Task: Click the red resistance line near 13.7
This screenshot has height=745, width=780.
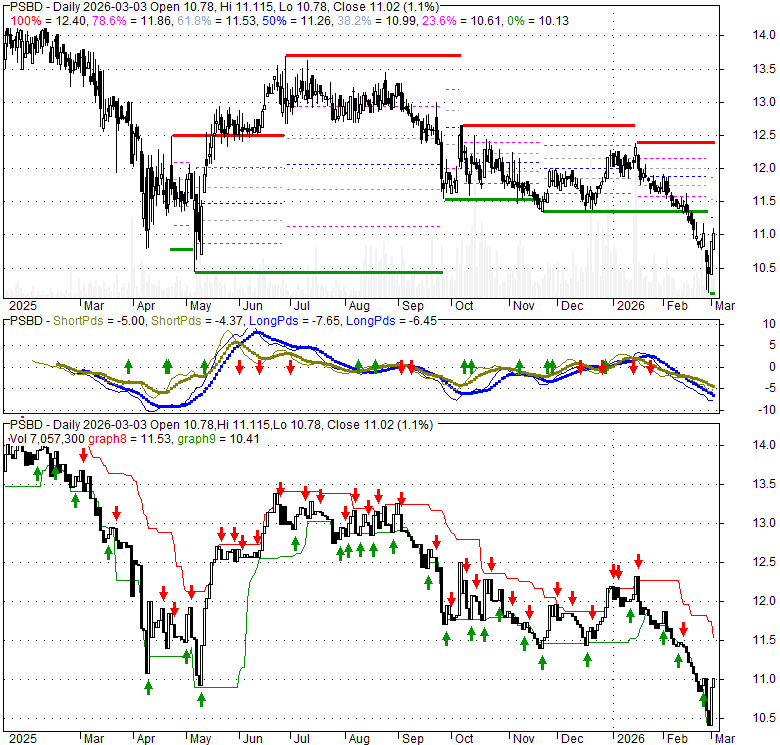Action: pyautogui.click(x=372, y=55)
